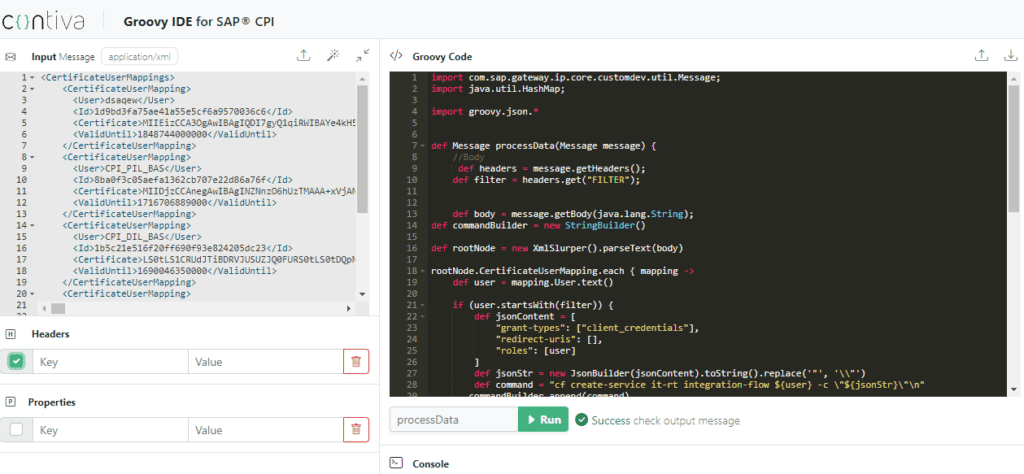Uncheck the header row checkbox

(x=17, y=361)
